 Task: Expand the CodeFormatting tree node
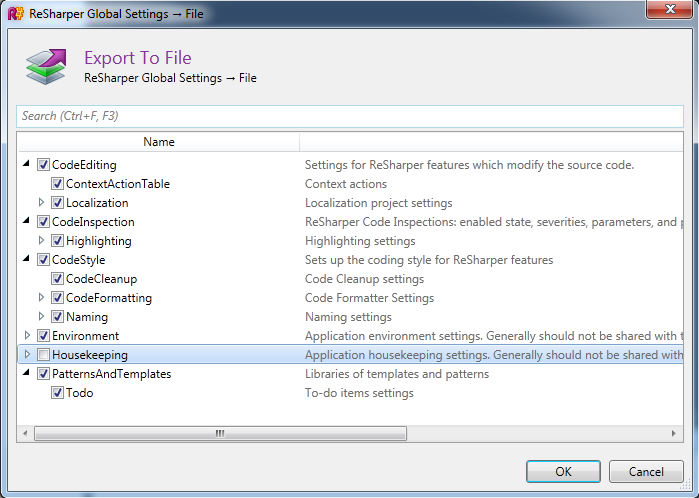pos(41,297)
